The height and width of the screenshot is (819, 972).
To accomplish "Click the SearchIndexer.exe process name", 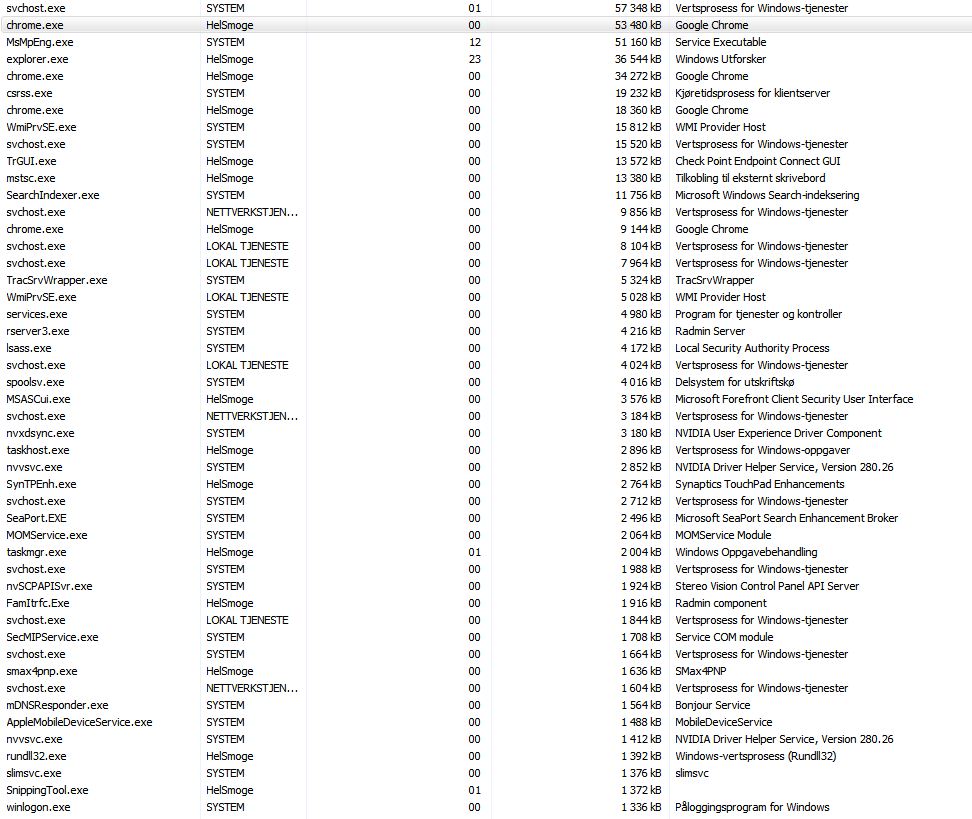I will pyautogui.click(x=53, y=195).
